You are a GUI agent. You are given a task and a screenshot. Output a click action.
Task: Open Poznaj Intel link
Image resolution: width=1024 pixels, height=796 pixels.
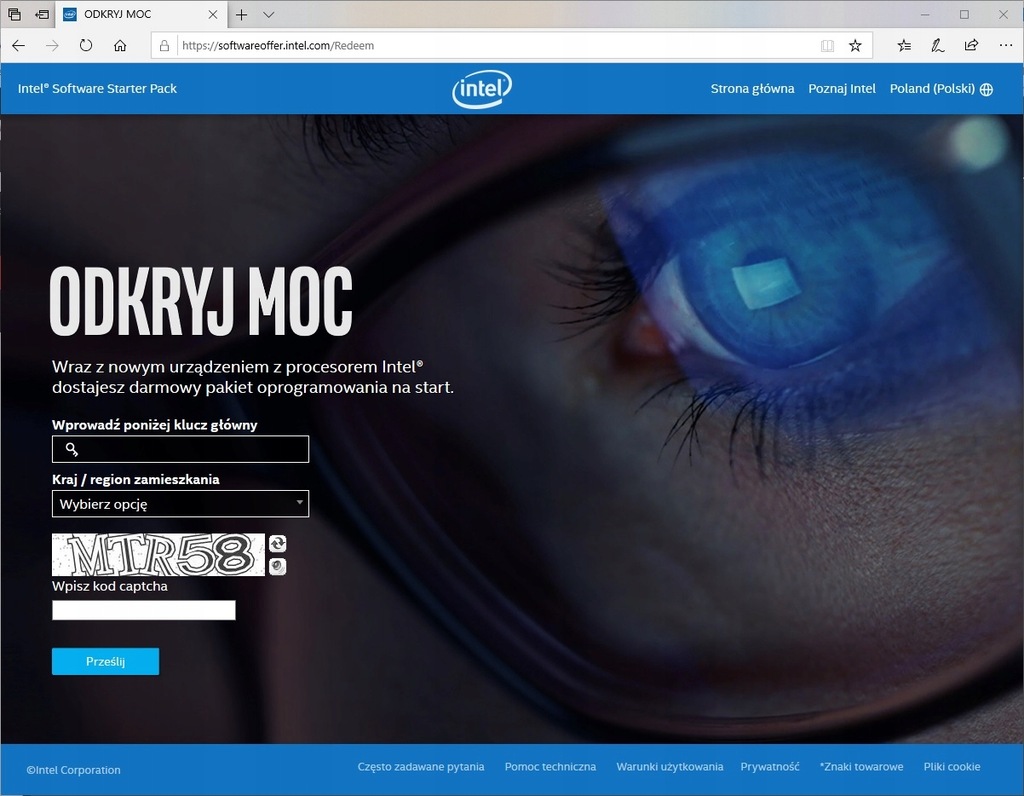(842, 89)
